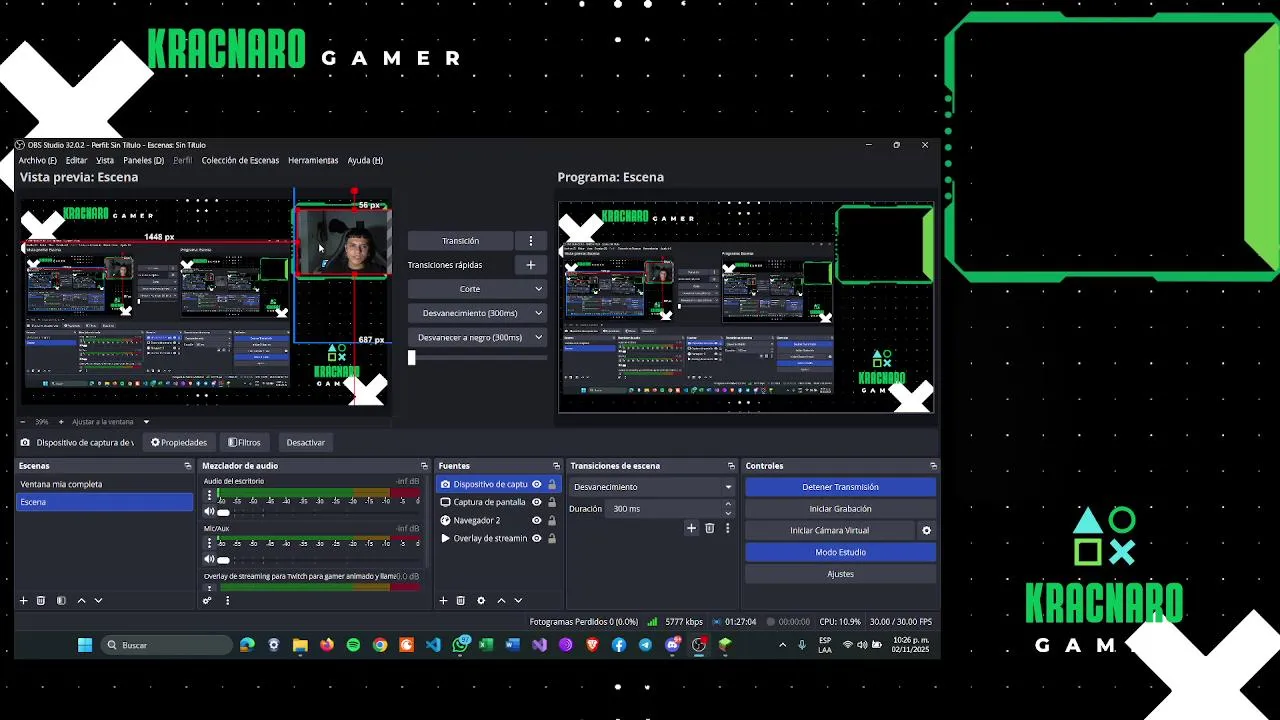
Task: Open Windows Start menu
Action: [85, 645]
